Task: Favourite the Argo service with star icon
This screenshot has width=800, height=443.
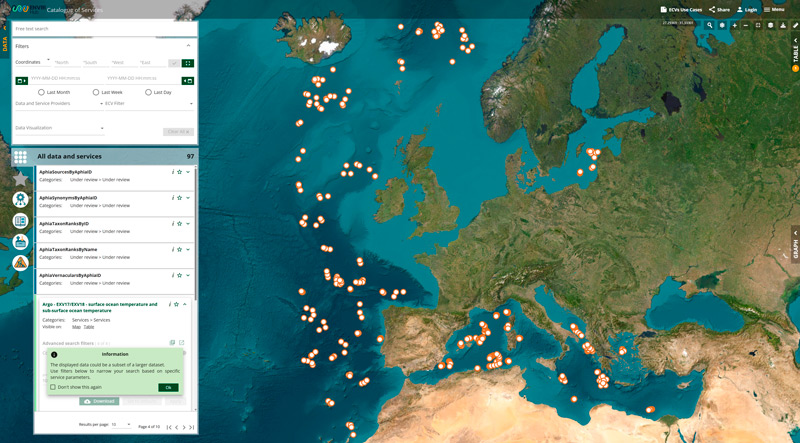Action: [x=177, y=304]
